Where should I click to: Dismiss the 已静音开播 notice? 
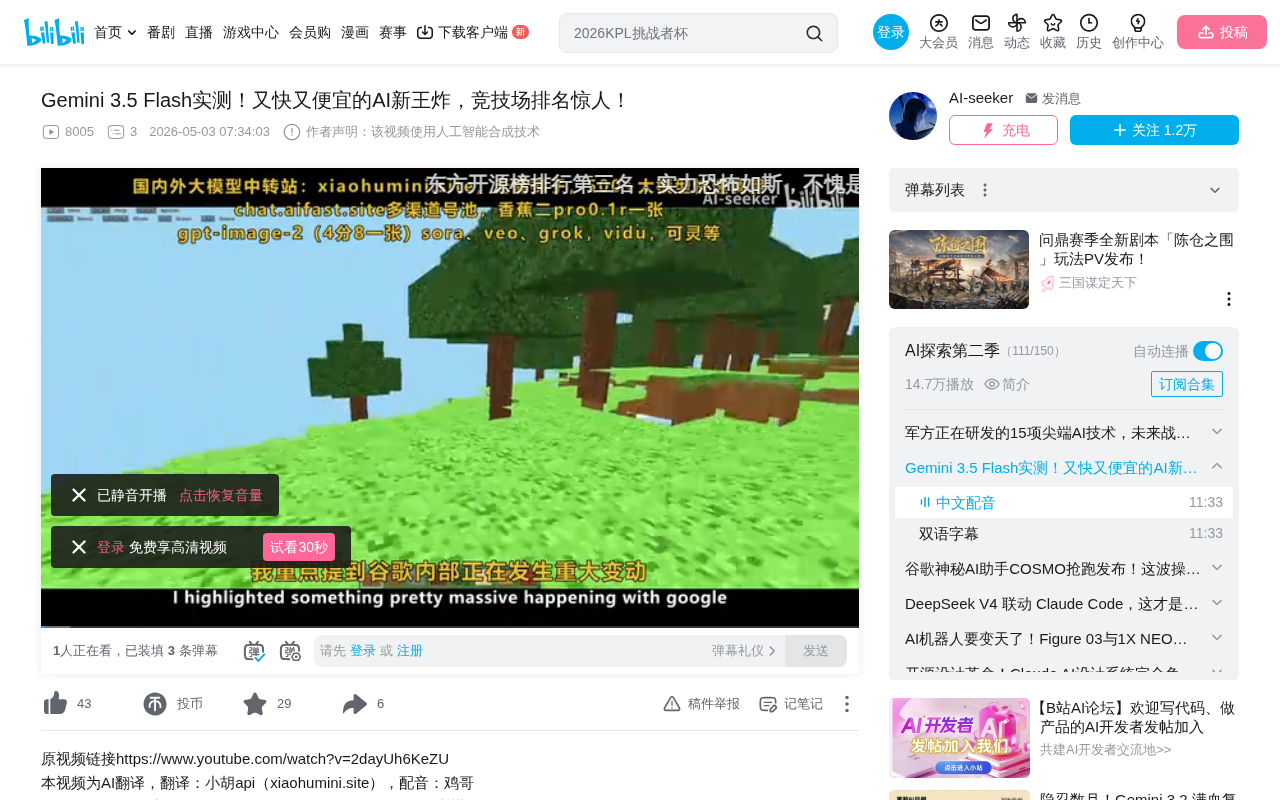click(x=79, y=495)
